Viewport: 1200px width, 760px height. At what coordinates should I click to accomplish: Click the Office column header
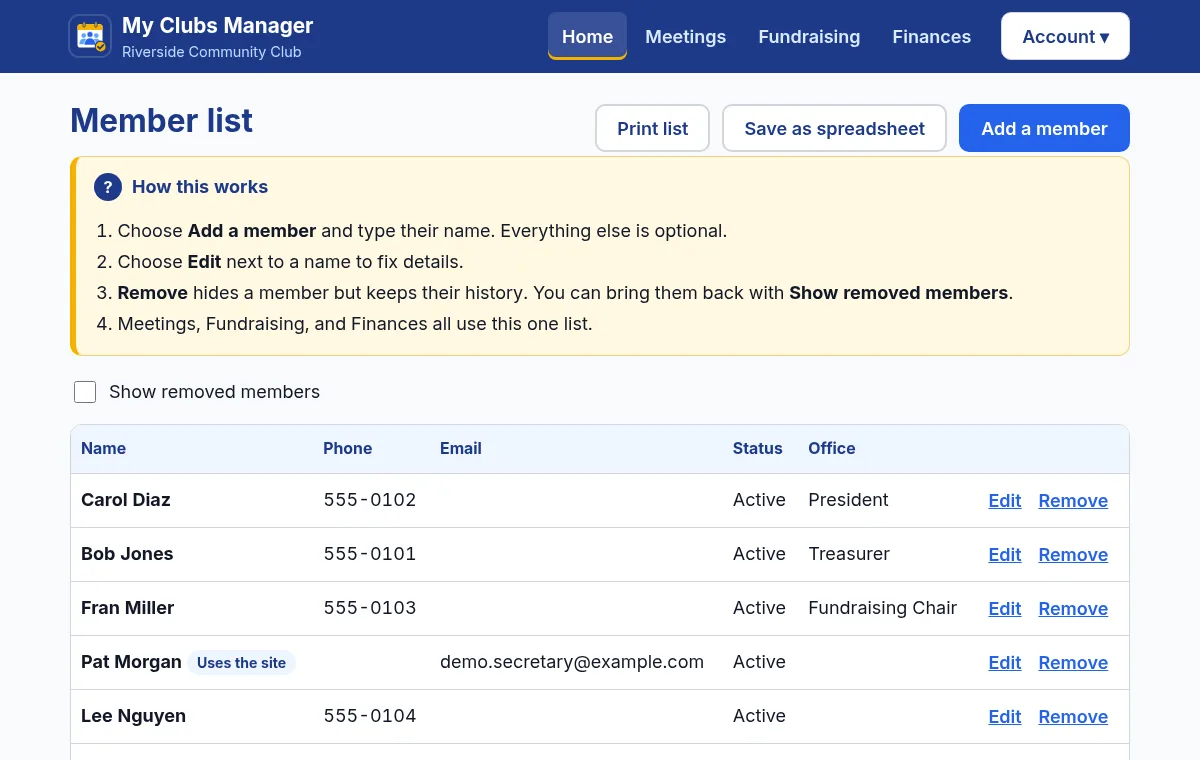831,448
